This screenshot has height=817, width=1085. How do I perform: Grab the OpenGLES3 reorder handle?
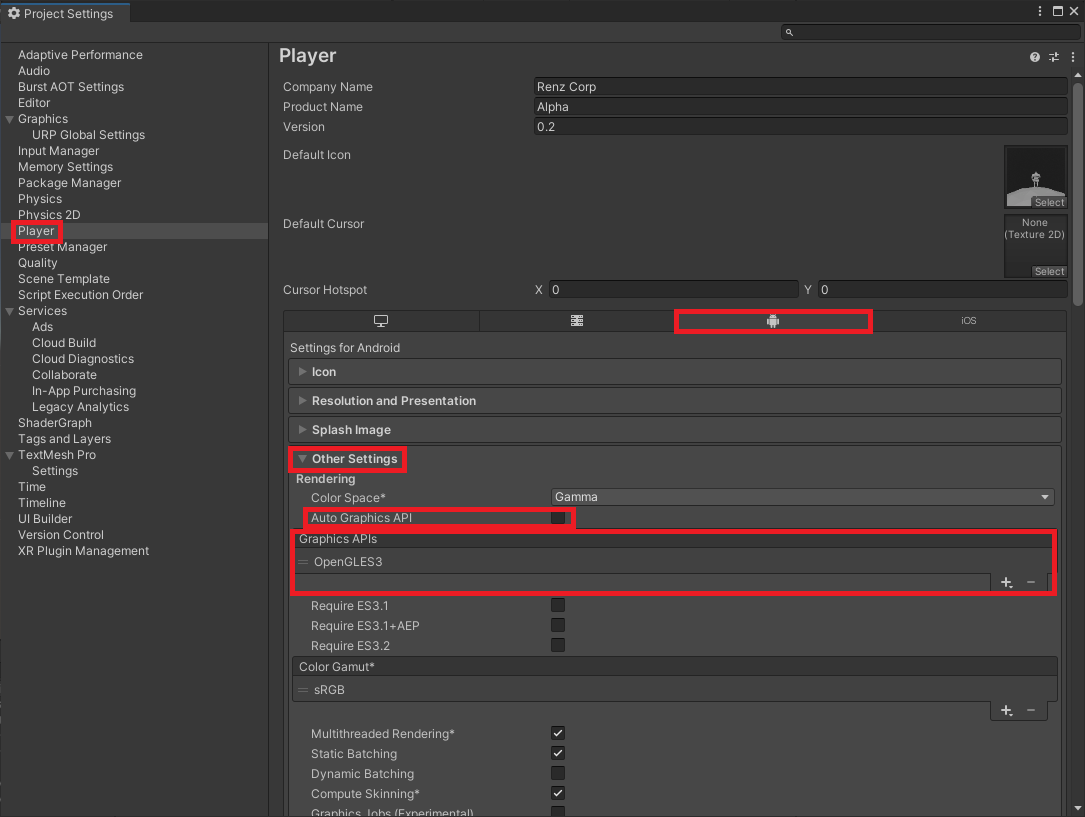click(x=303, y=562)
